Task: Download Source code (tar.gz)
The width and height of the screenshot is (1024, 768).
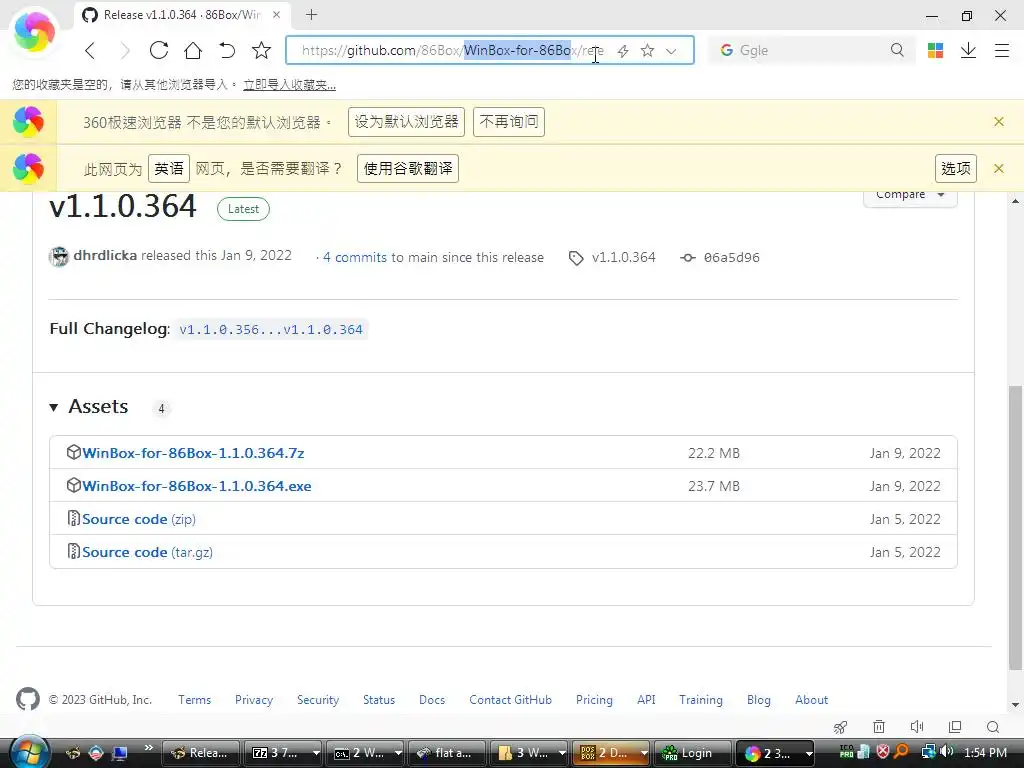Action: pos(148,552)
